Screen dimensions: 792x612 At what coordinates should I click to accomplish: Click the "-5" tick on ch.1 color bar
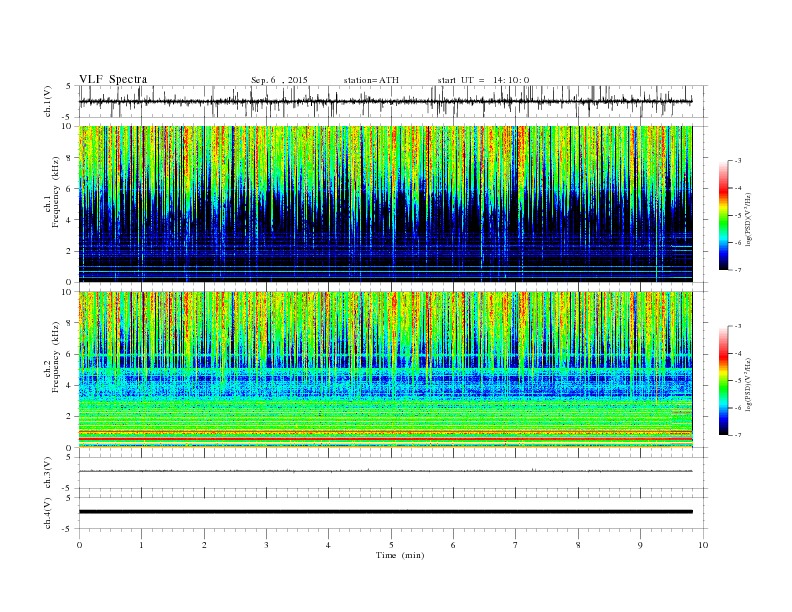(x=738, y=216)
